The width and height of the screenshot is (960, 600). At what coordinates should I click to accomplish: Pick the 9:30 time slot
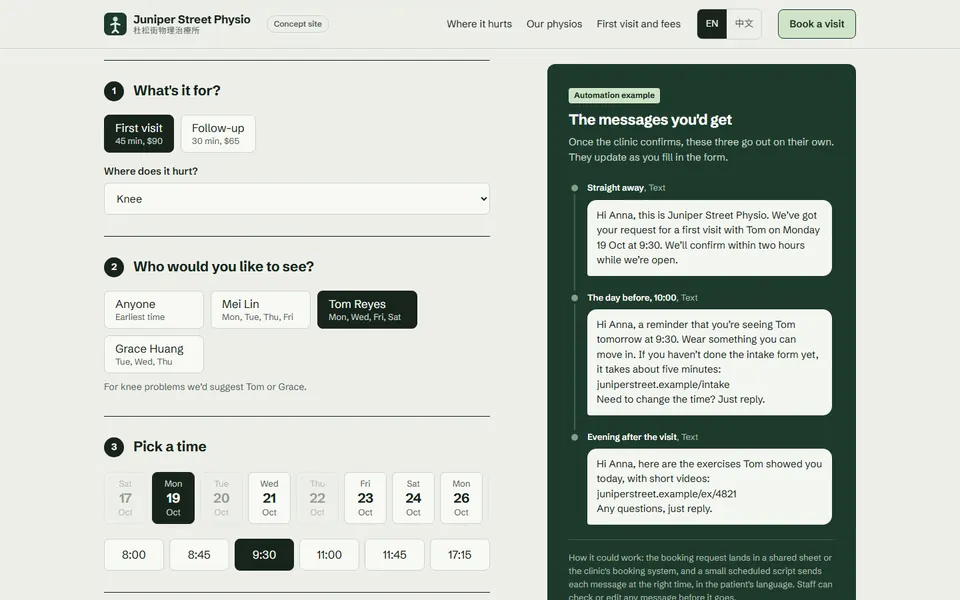coord(264,555)
